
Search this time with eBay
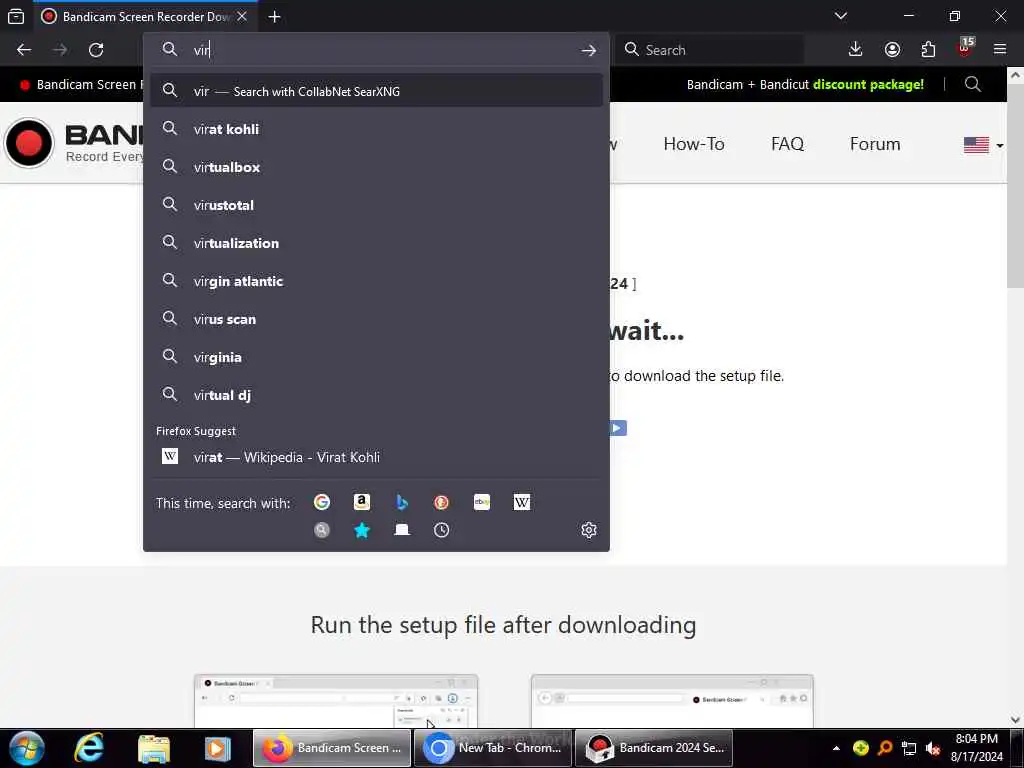(482, 502)
